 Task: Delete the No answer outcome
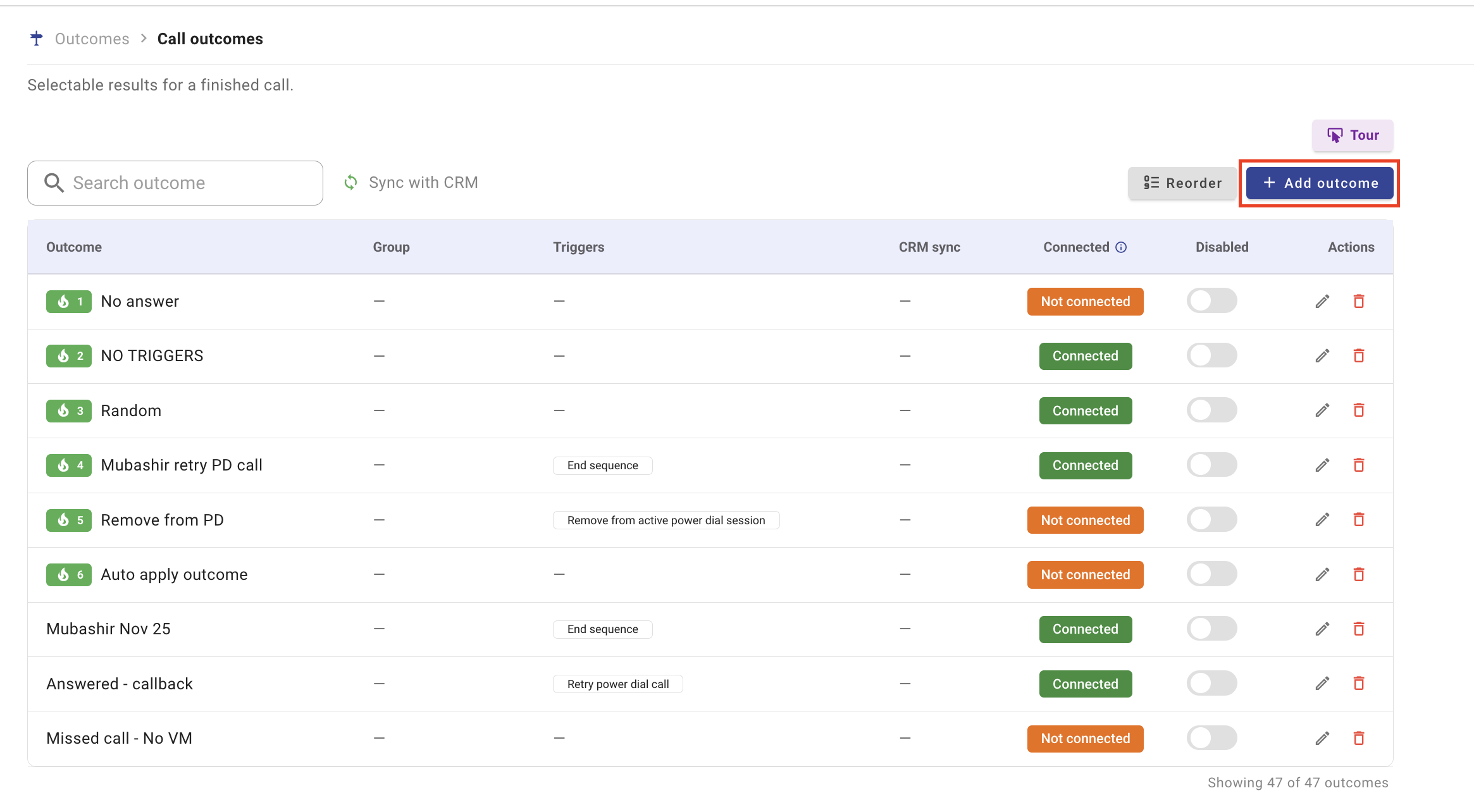(1358, 302)
